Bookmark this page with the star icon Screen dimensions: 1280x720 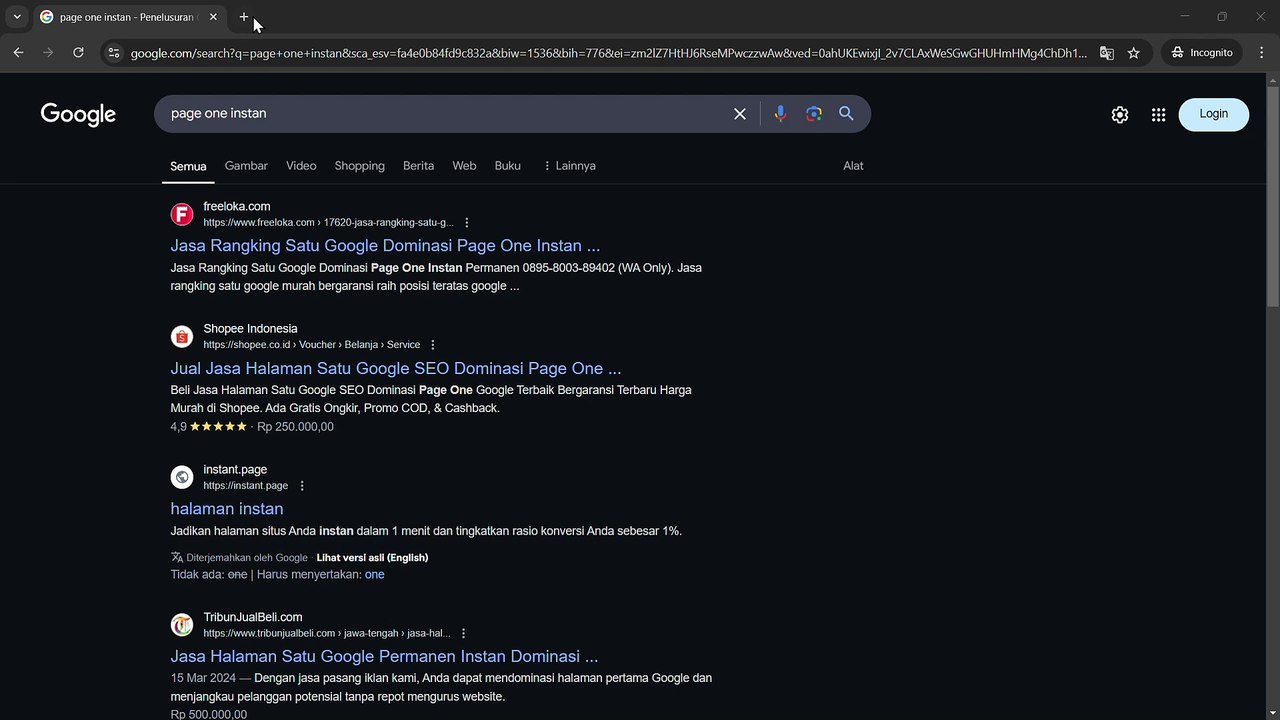pyautogui.click(x=1133, y=53)
